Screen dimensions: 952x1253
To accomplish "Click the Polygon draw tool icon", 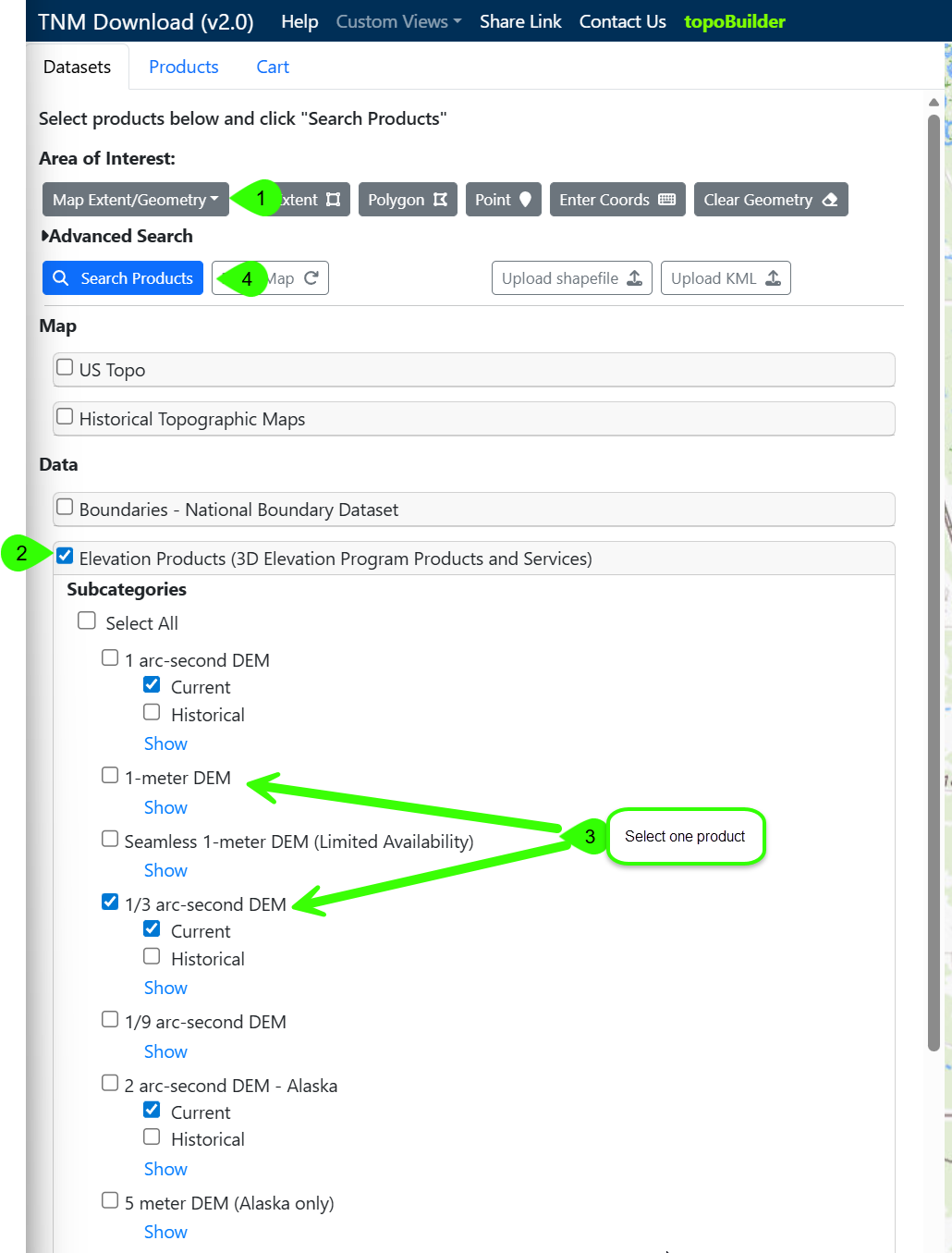I will pos(440,200).
